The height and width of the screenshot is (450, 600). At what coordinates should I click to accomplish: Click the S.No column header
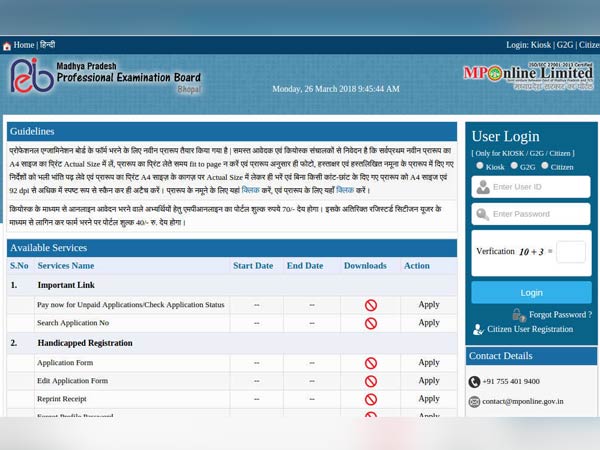pyautogui.click(x=19, y=266)
